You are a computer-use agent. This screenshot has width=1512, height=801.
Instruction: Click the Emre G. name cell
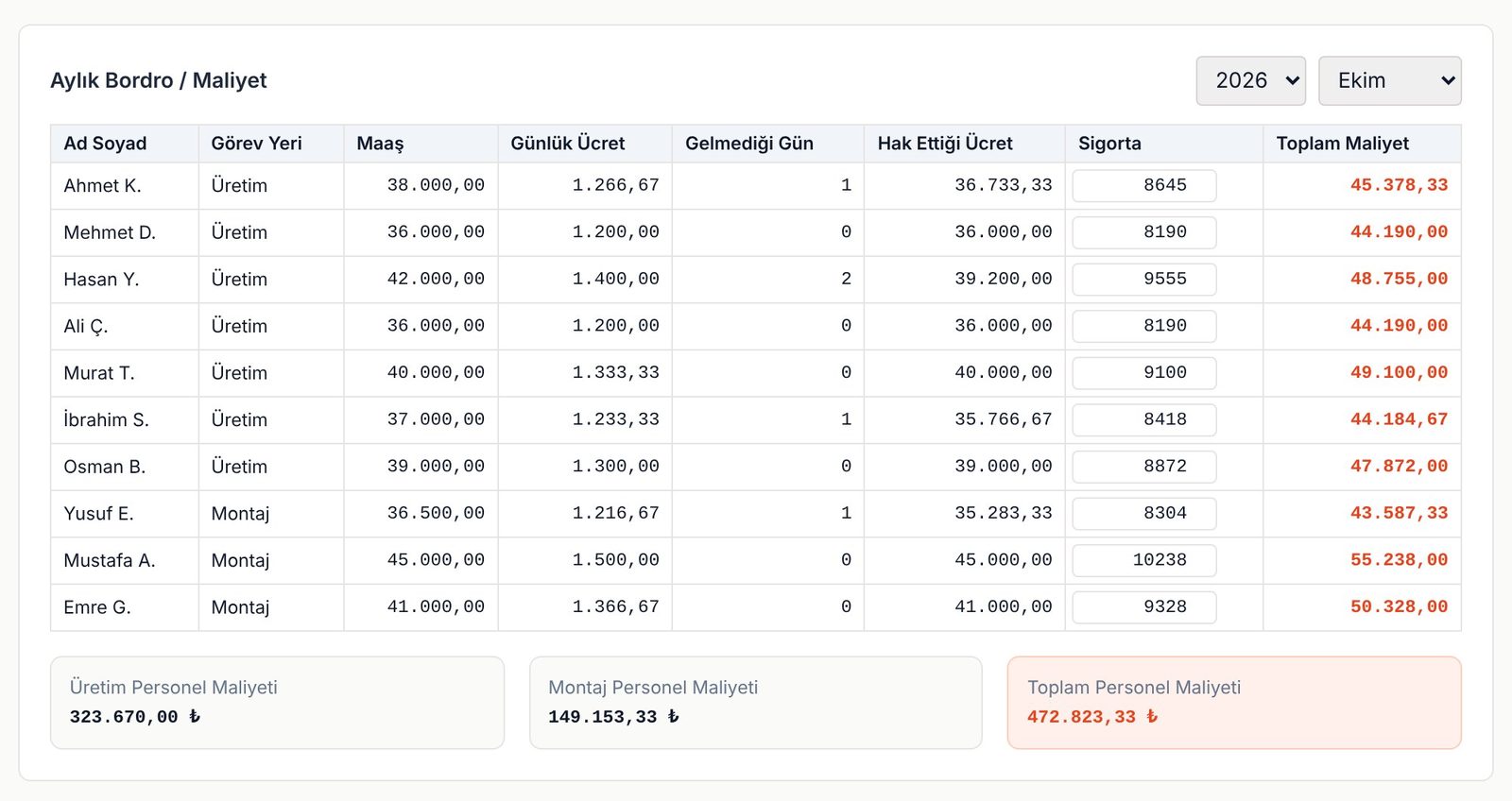125,607
